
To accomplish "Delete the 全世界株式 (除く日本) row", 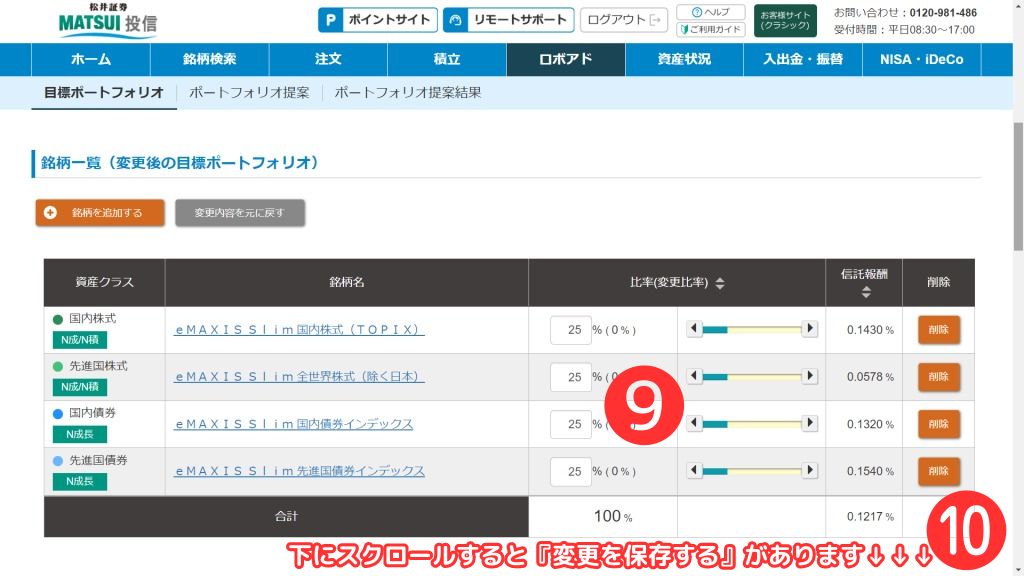I will point(938,377).
